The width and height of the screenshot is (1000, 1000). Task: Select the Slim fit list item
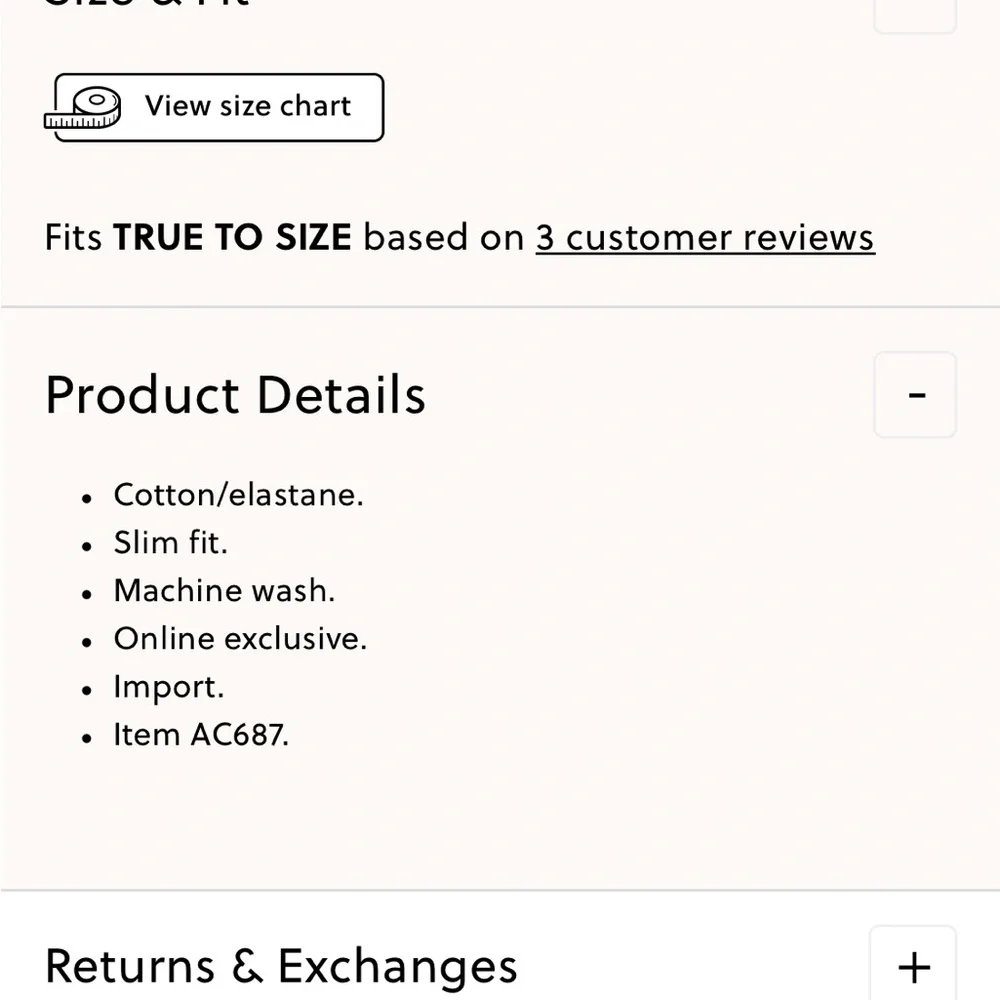[170, 543]
